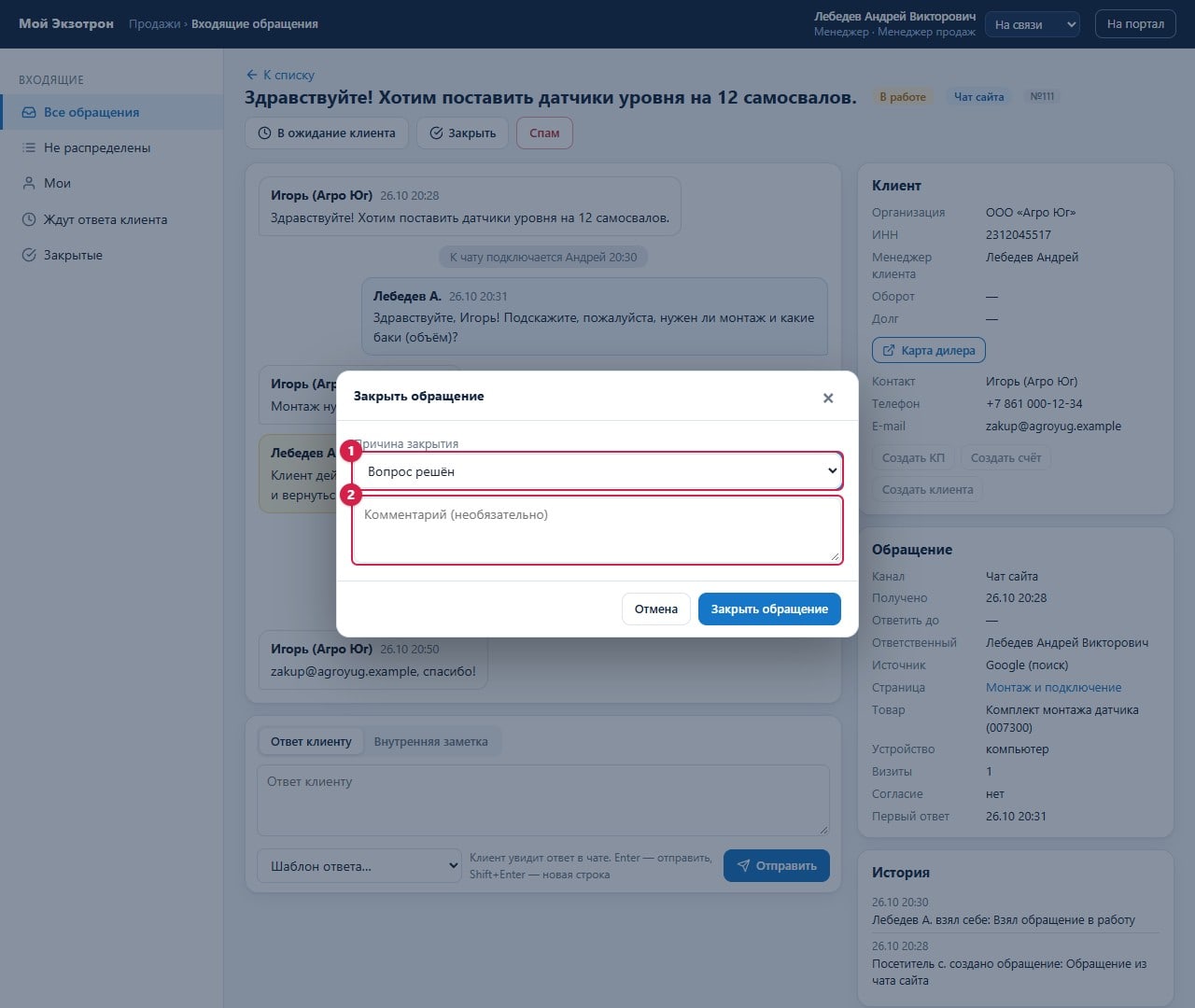Click the 'В работе' status badge
The image size is (1195, 1008).
(903, 96)
